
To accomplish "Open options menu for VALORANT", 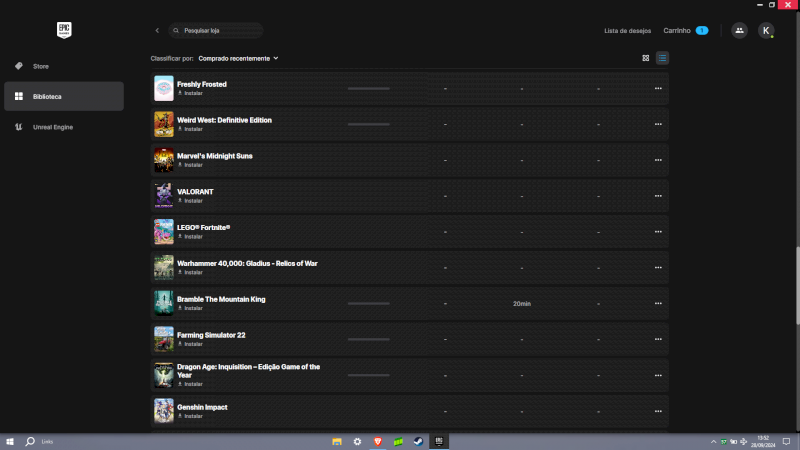I will click(658, 196).
